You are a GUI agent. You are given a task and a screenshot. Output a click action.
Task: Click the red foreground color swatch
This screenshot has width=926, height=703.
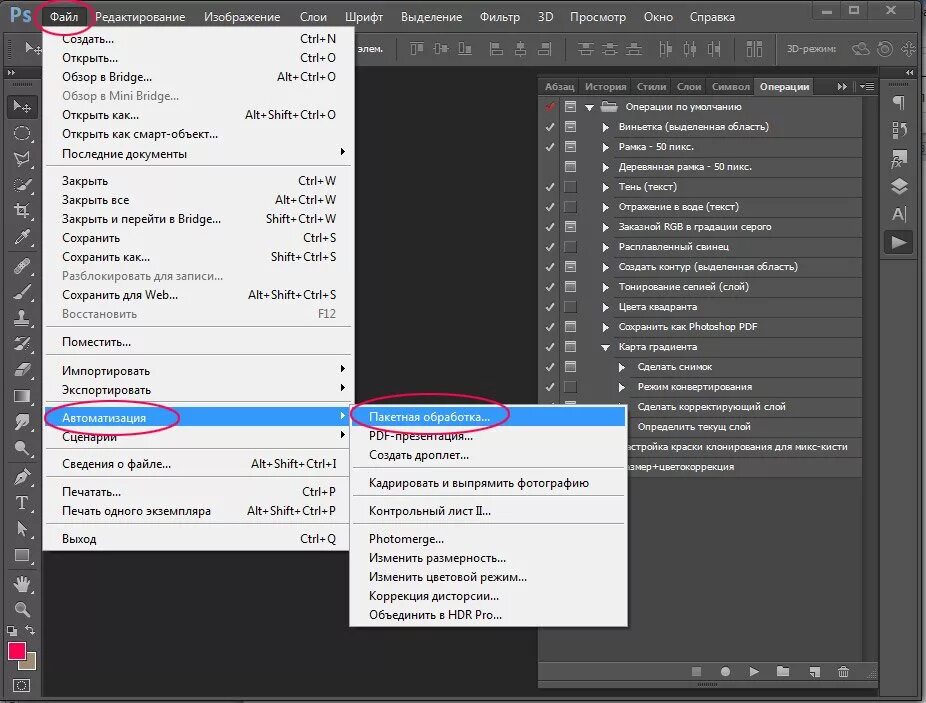[x=17, y=651]
